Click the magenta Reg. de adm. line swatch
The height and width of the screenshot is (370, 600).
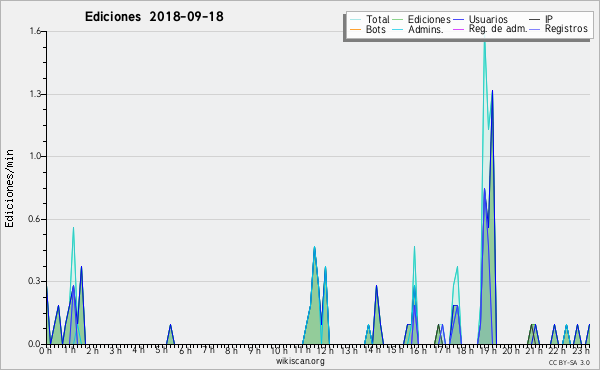click(x=459, y=29)
